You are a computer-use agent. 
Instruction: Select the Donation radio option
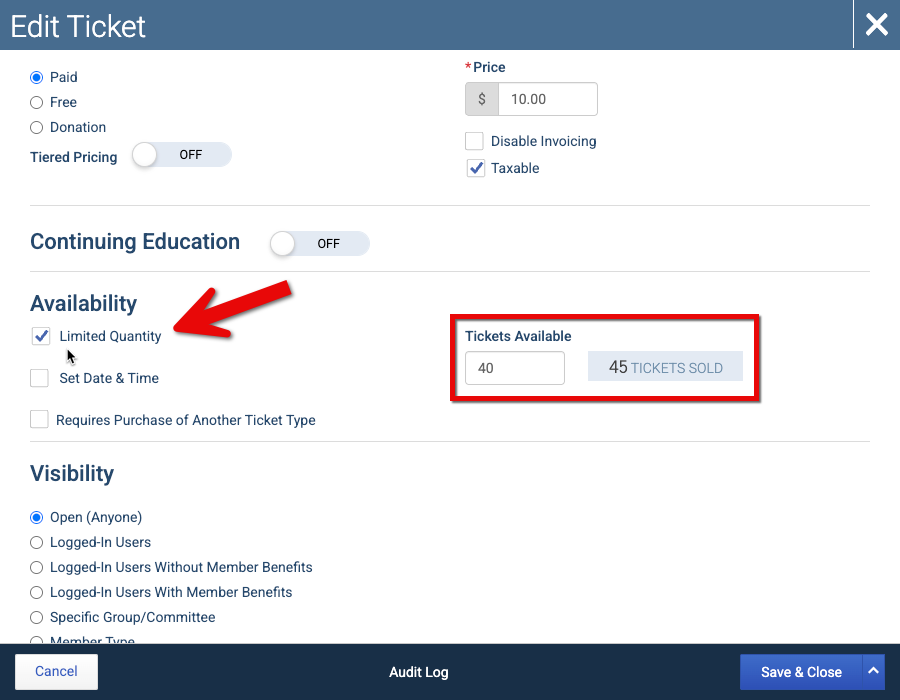coord(37,127)
